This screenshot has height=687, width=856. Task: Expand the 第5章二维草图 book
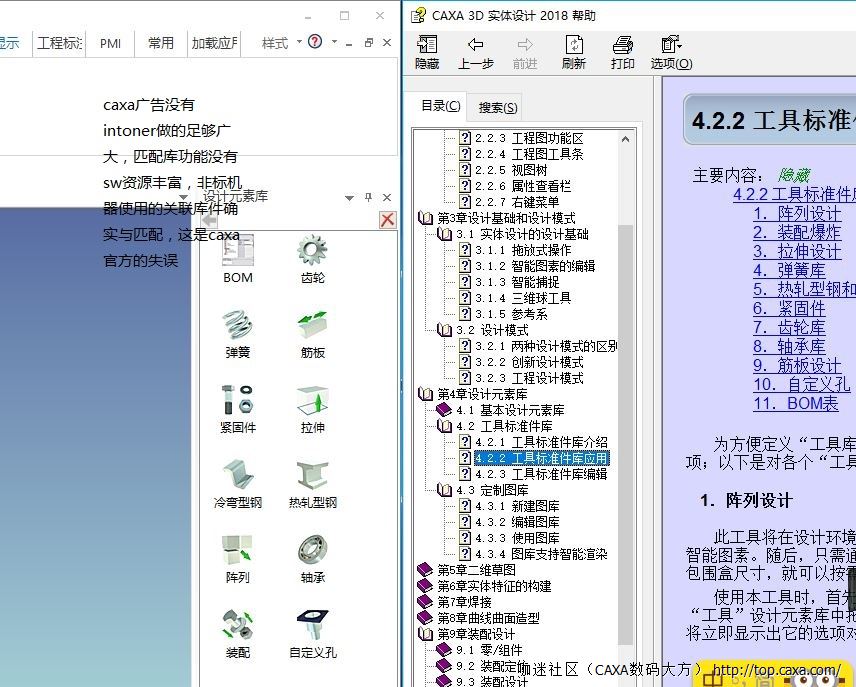click(x=425, y=570)
